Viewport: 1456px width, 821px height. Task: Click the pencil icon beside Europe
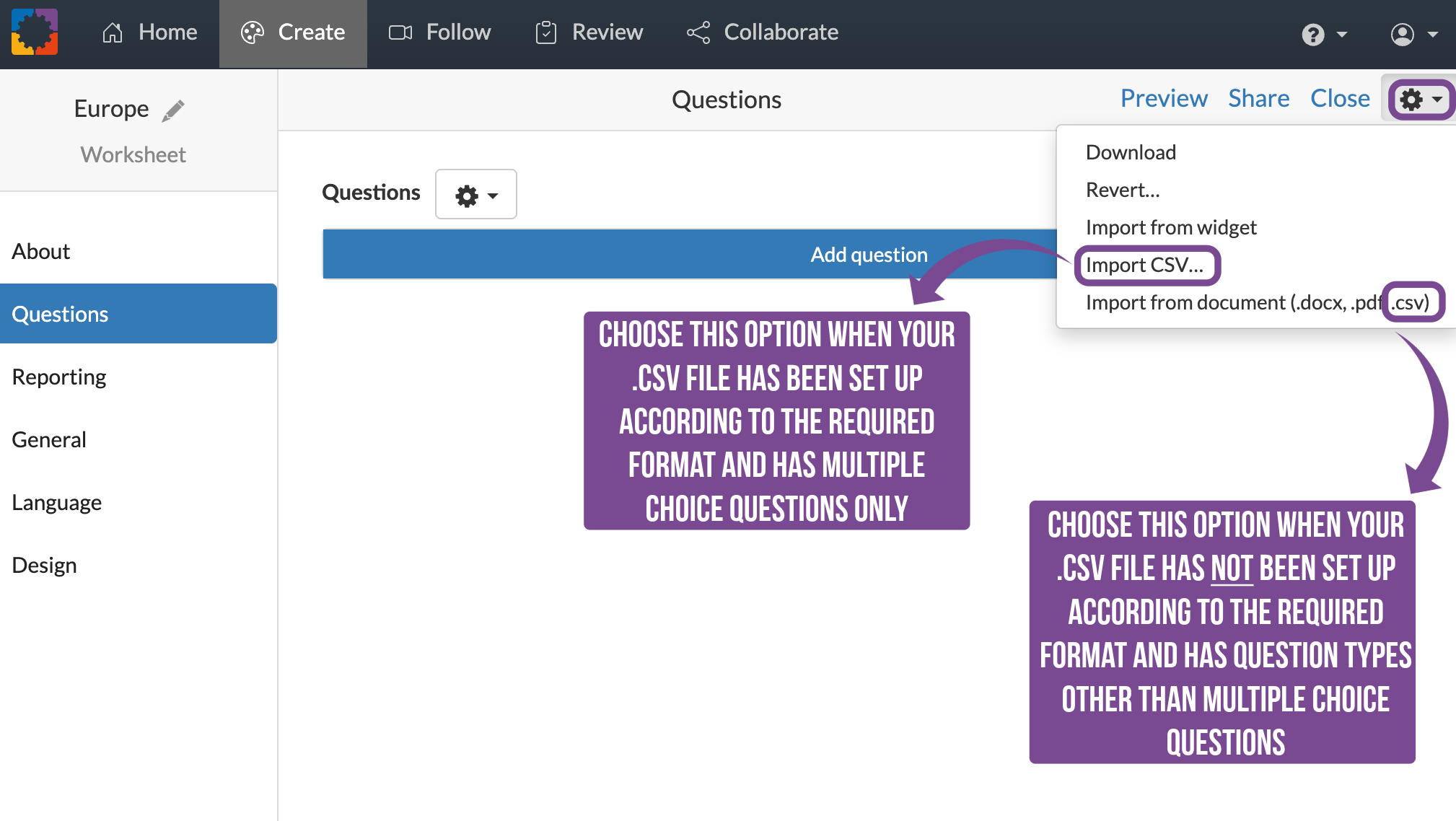pos(173,110)
